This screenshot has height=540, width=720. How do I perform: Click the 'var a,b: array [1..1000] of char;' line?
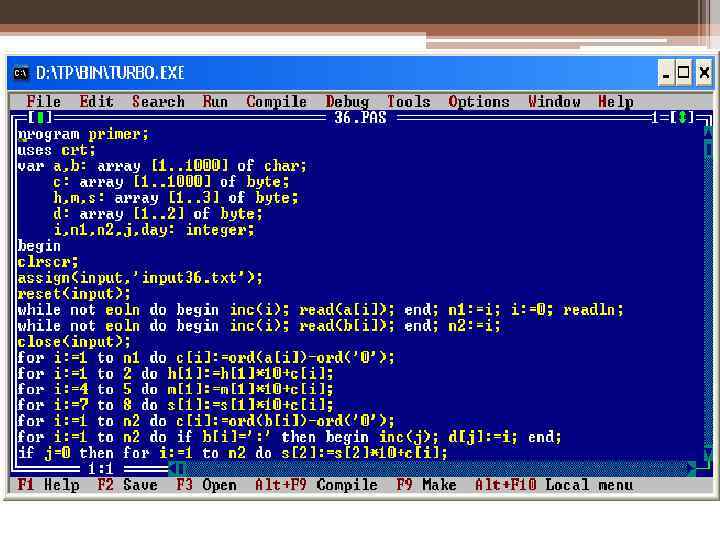162,166
